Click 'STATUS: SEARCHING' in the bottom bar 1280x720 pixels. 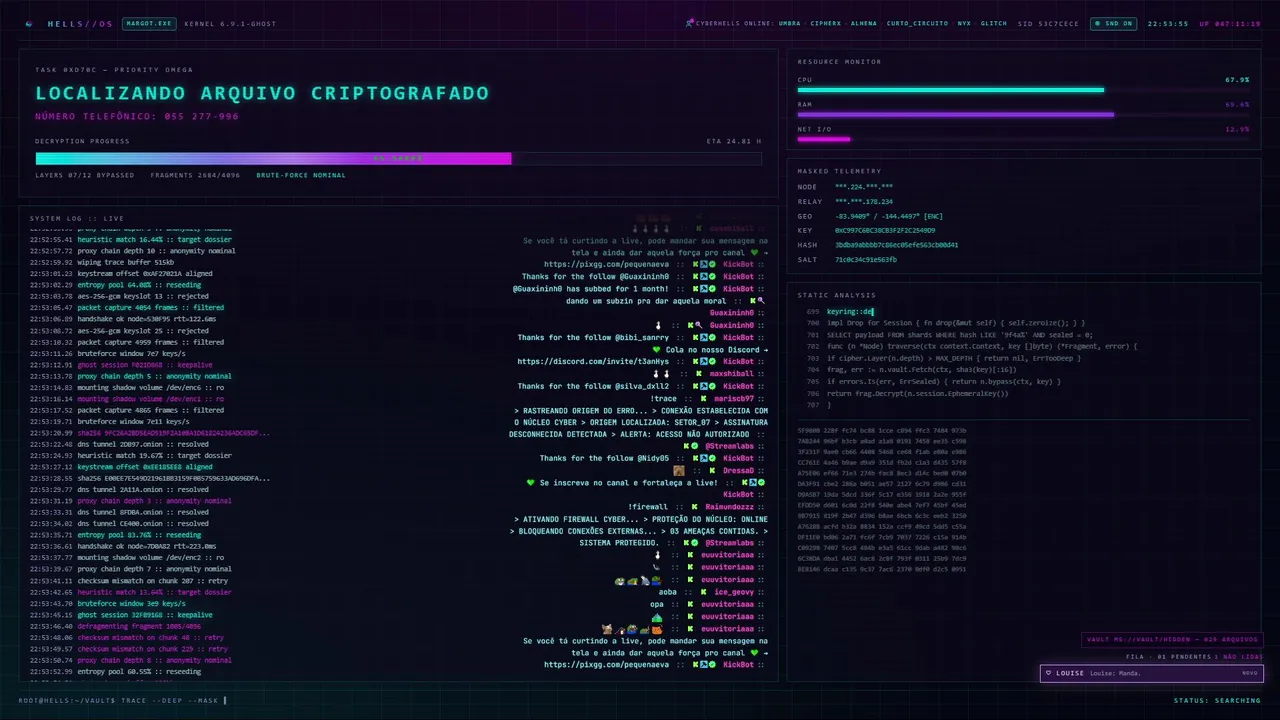pos(1217,700)
